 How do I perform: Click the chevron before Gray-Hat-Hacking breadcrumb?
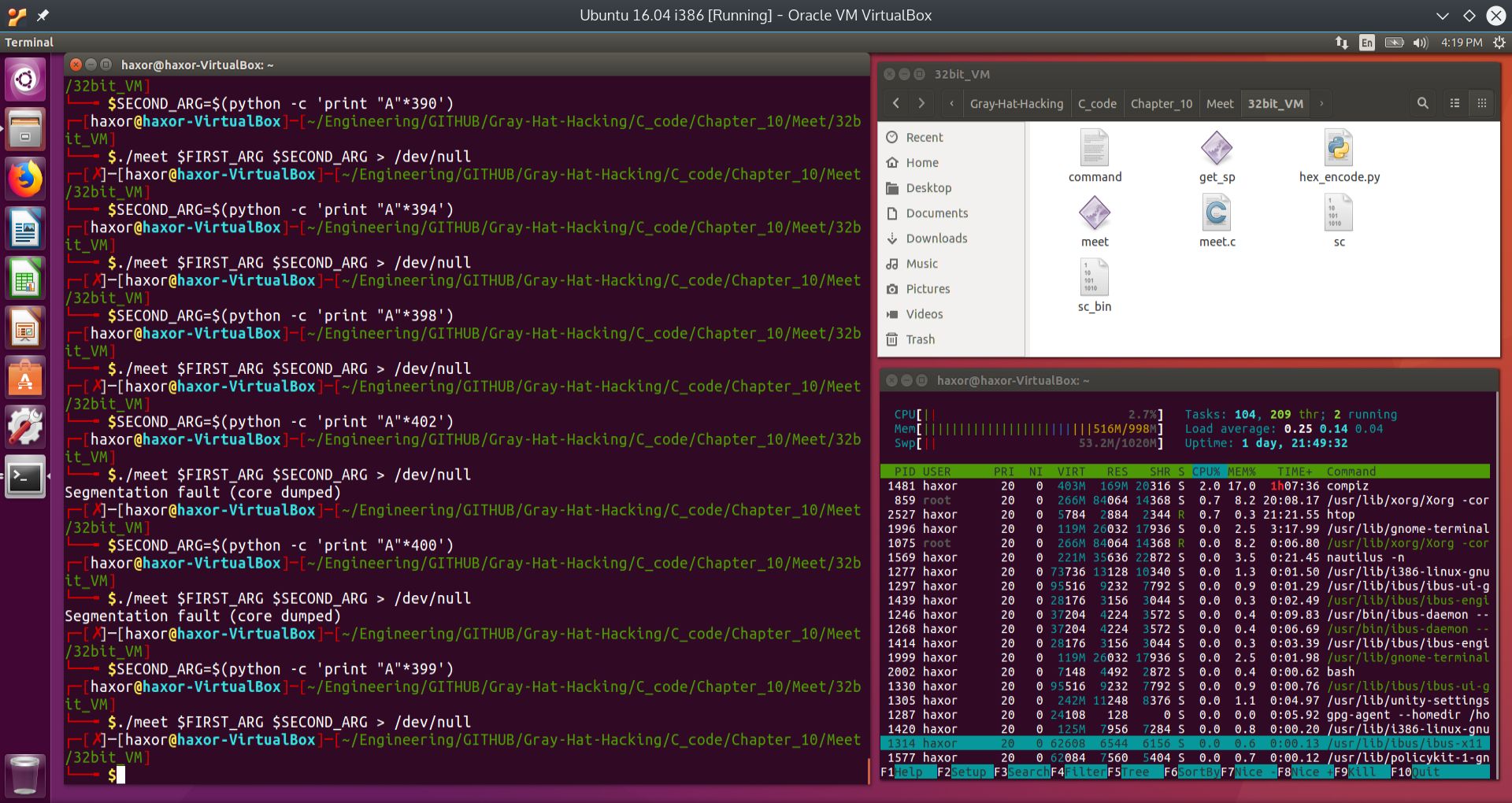coord(951,103)
